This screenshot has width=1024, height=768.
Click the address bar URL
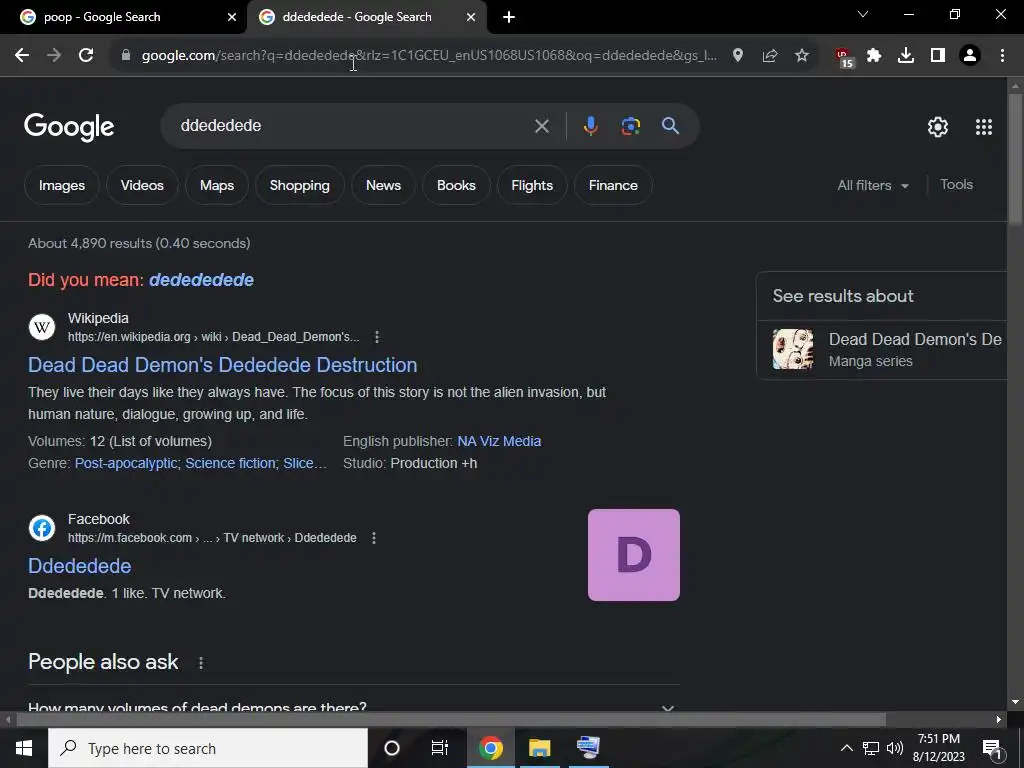point(429,56)
